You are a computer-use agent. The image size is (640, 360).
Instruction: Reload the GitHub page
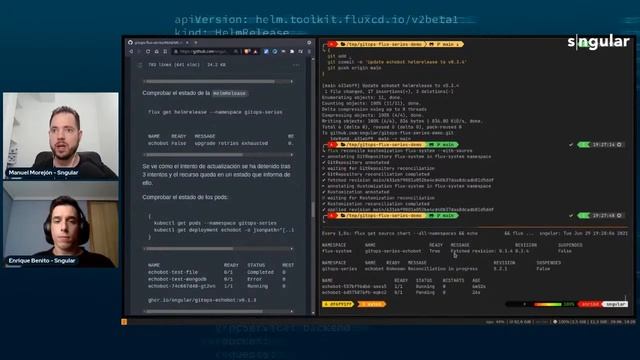tap(148, 51)
